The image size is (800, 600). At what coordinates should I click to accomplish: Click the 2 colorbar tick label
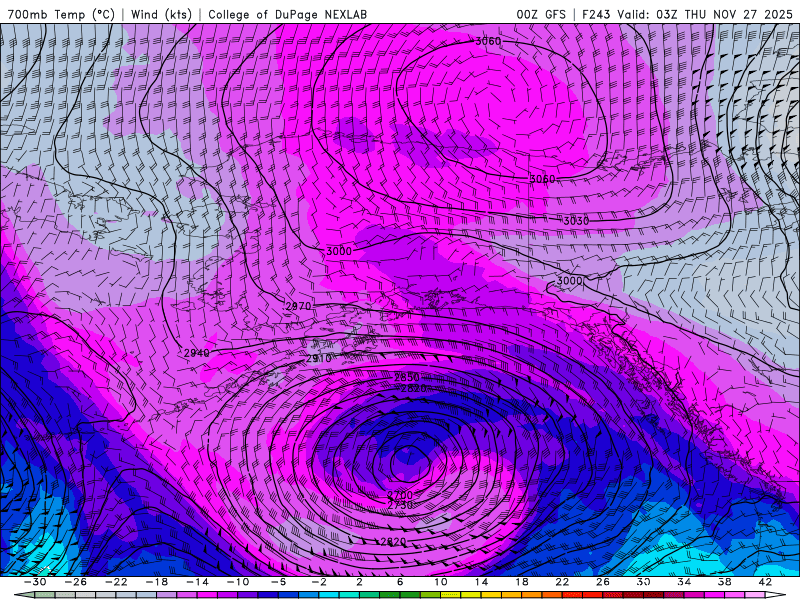pyautogui.click(x=359, y=582)
